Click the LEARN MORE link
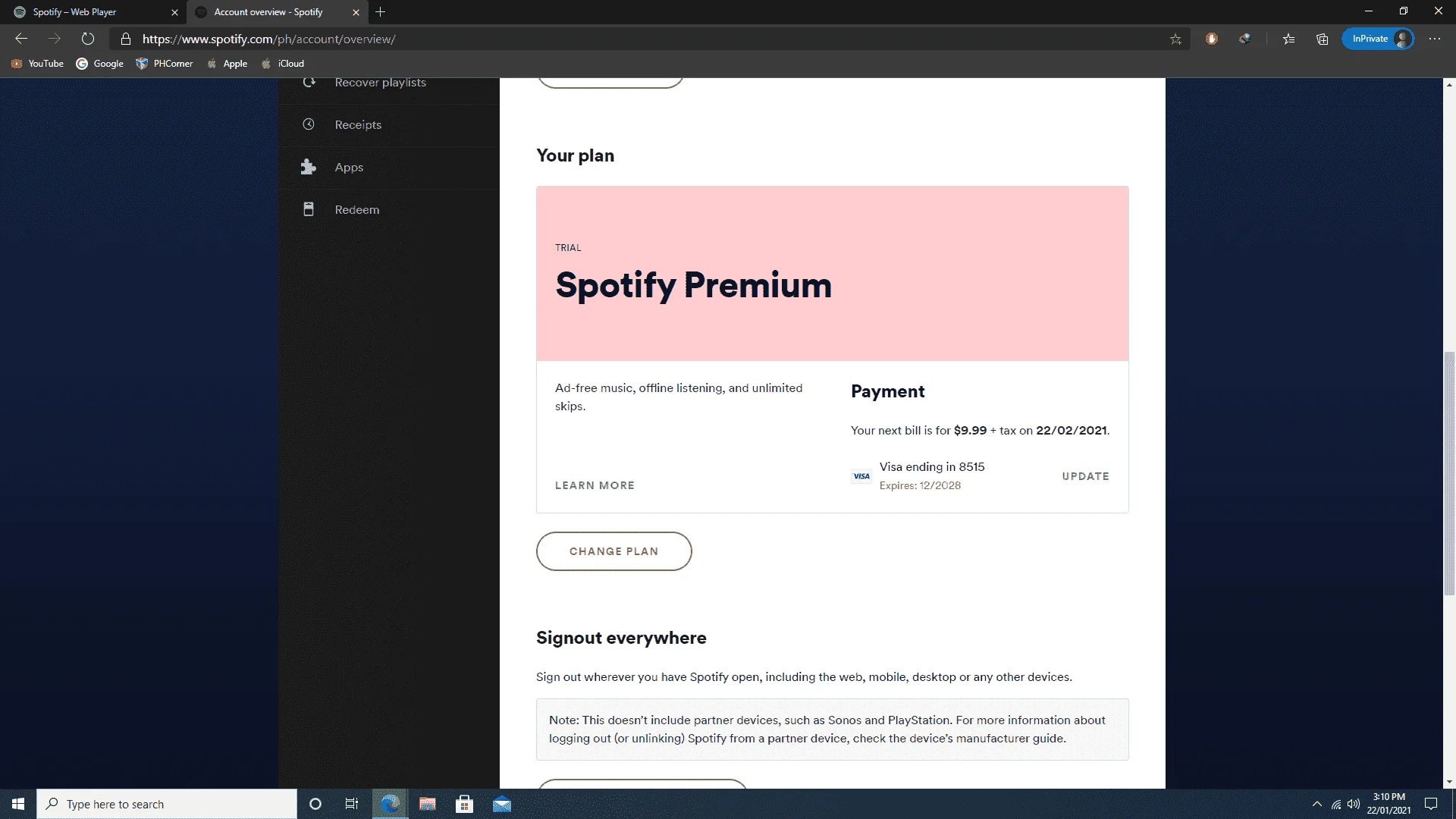 pos(595,485)
